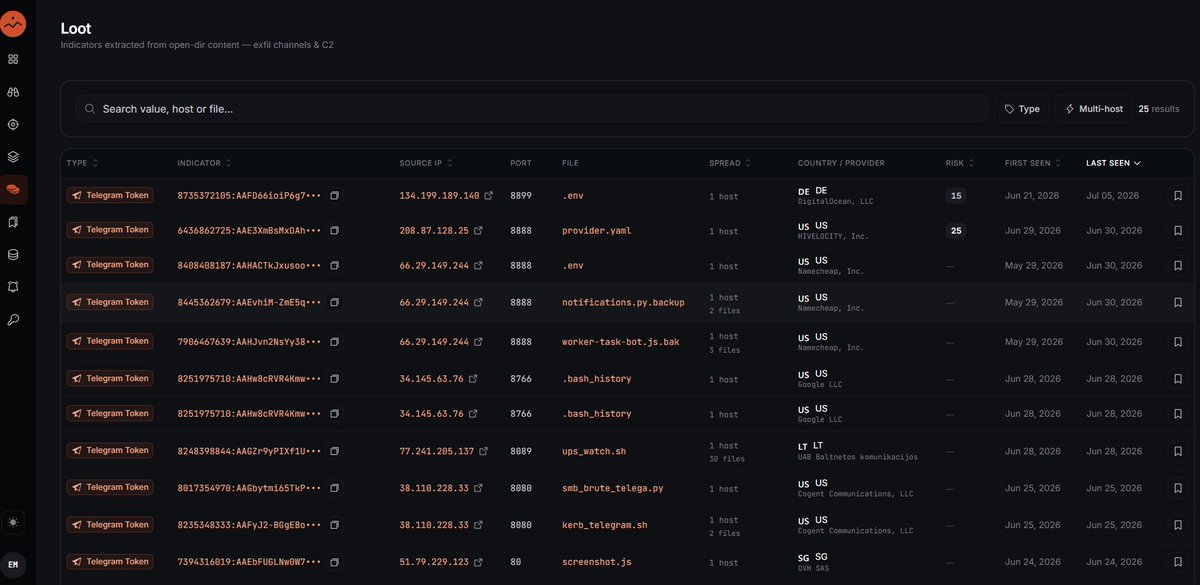1200x585 pixels.
Task: Click the orange app logo at top-left
Action: point(14,24)
